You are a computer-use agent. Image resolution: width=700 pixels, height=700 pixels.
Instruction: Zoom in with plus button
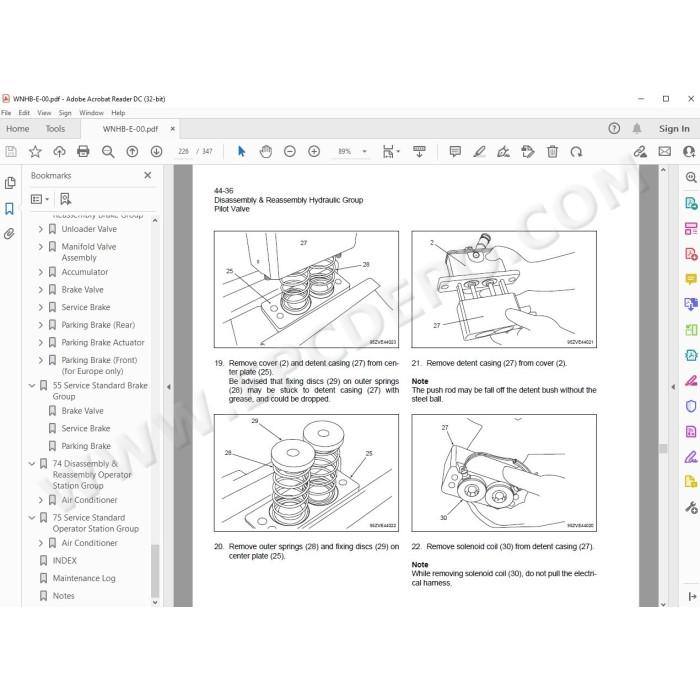point(314,152)
